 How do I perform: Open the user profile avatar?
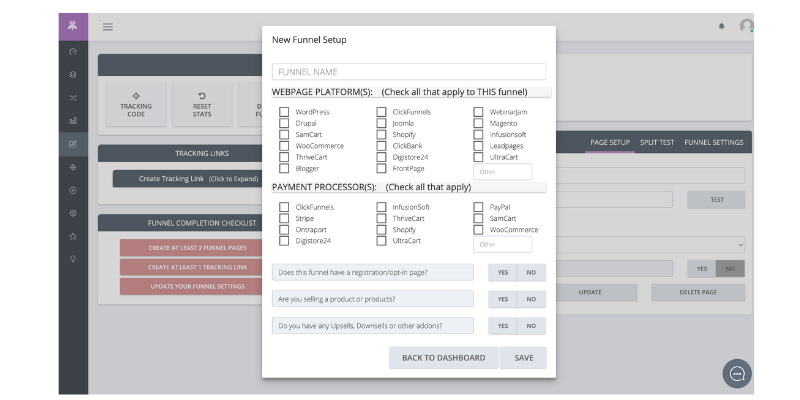746,26
